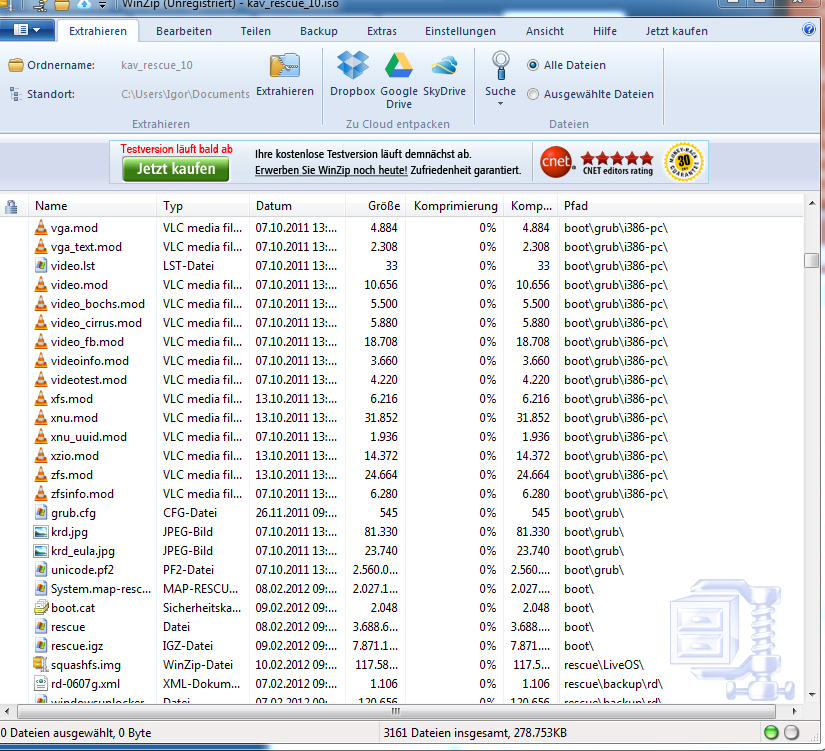Open the Einstellungen tab
Image resolution: width=825 pixels, height=751 pixels.
[x=460, y=31]
